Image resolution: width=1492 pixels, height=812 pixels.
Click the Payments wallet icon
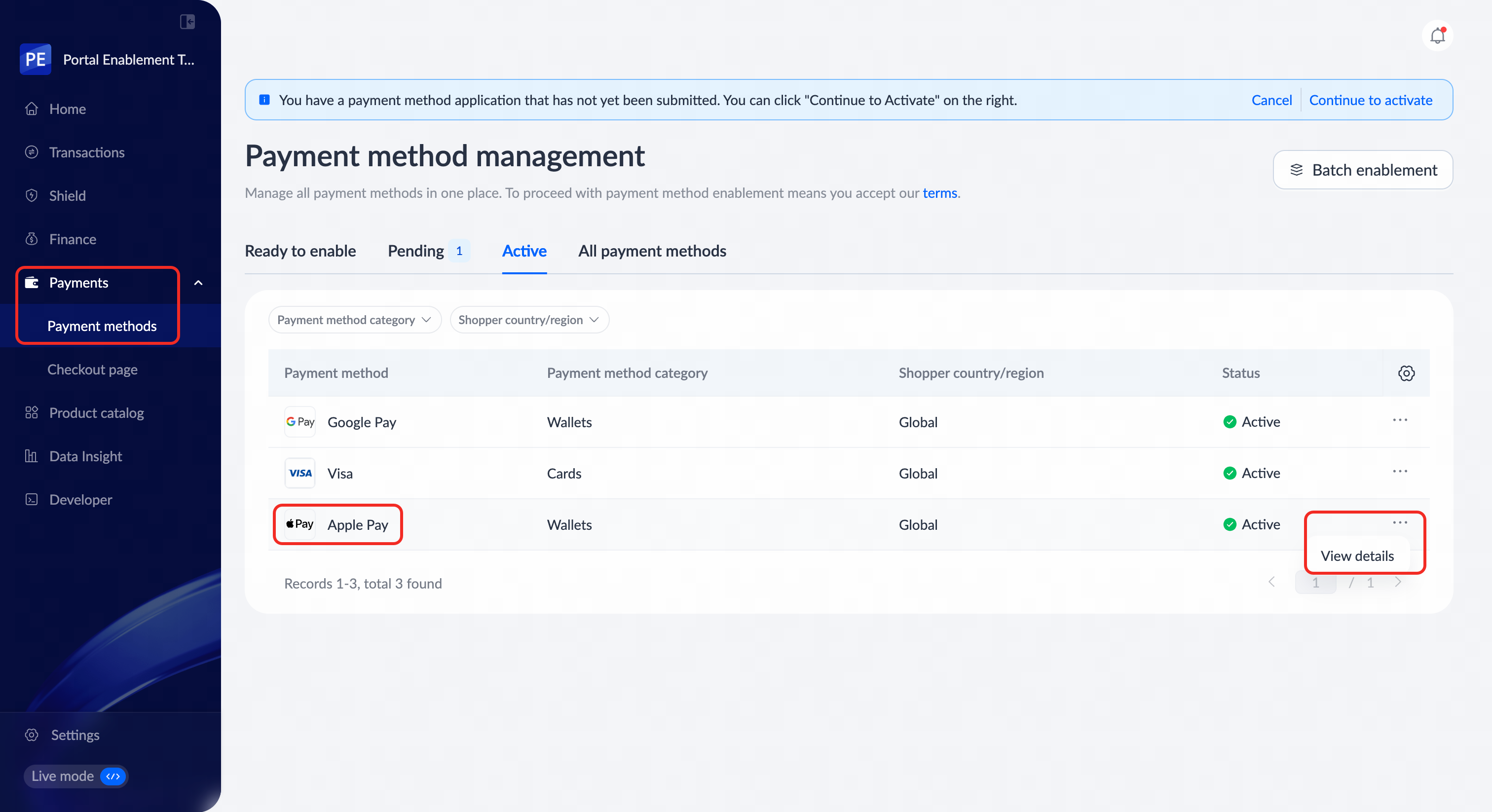(32, 283)
